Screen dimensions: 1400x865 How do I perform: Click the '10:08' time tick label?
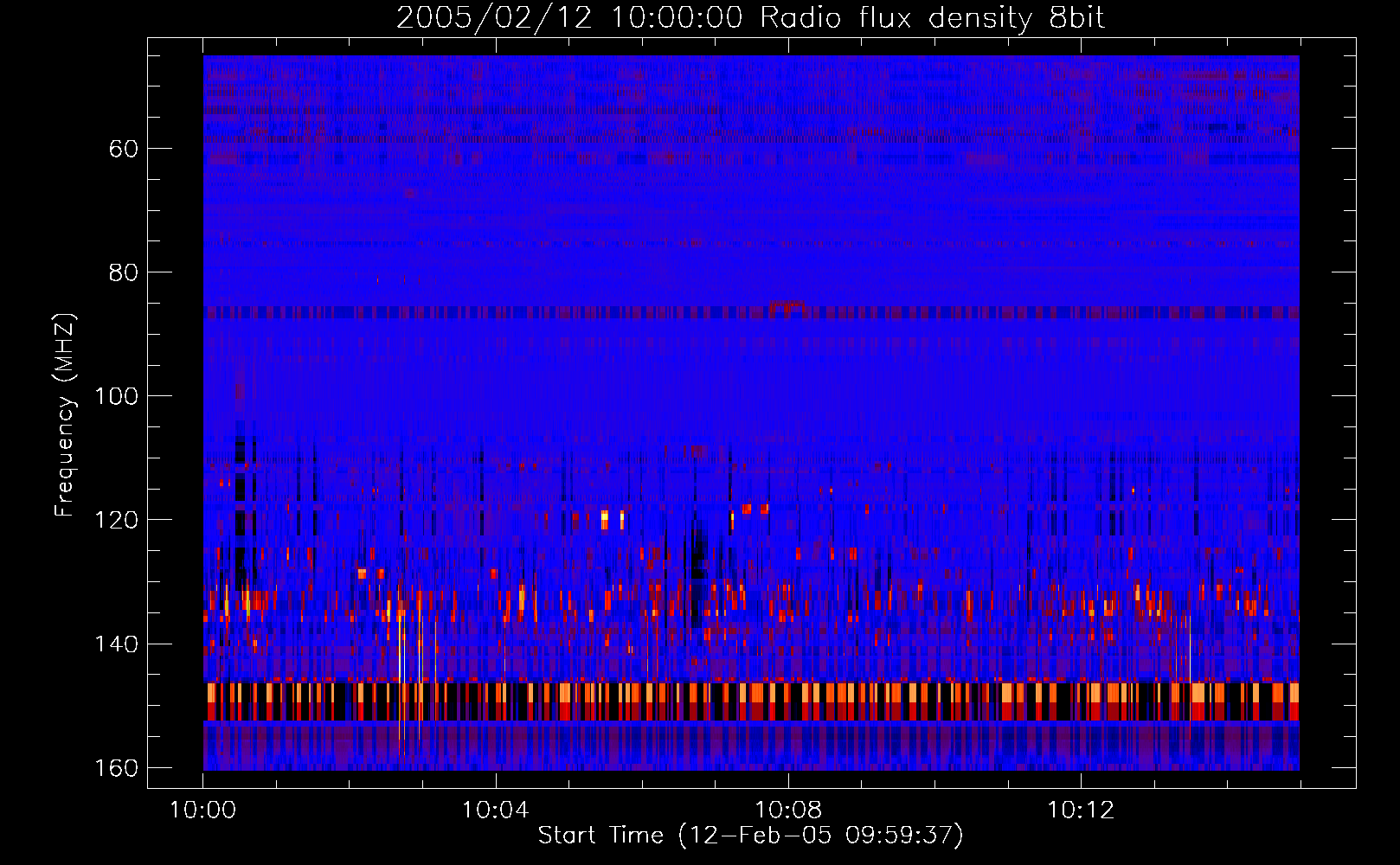click(788, 811)
